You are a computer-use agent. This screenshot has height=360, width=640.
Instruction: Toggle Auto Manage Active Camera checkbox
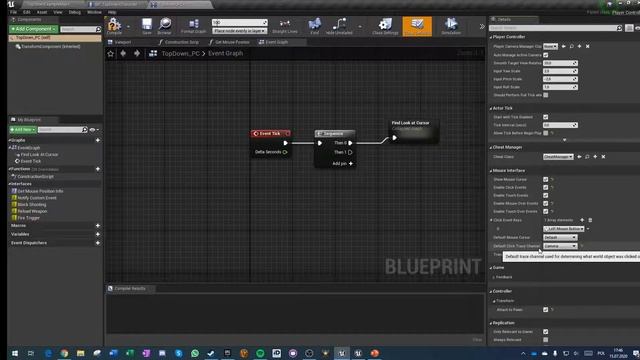[x=546, y=55]
